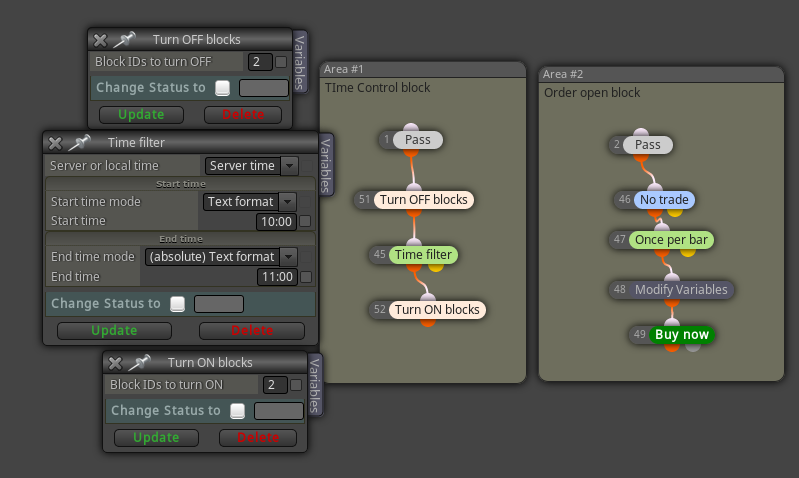The height and width of the screenshot is (478, 799).
Task: Close the Turn ON blocks panel
Action: (x=116, y=363)
